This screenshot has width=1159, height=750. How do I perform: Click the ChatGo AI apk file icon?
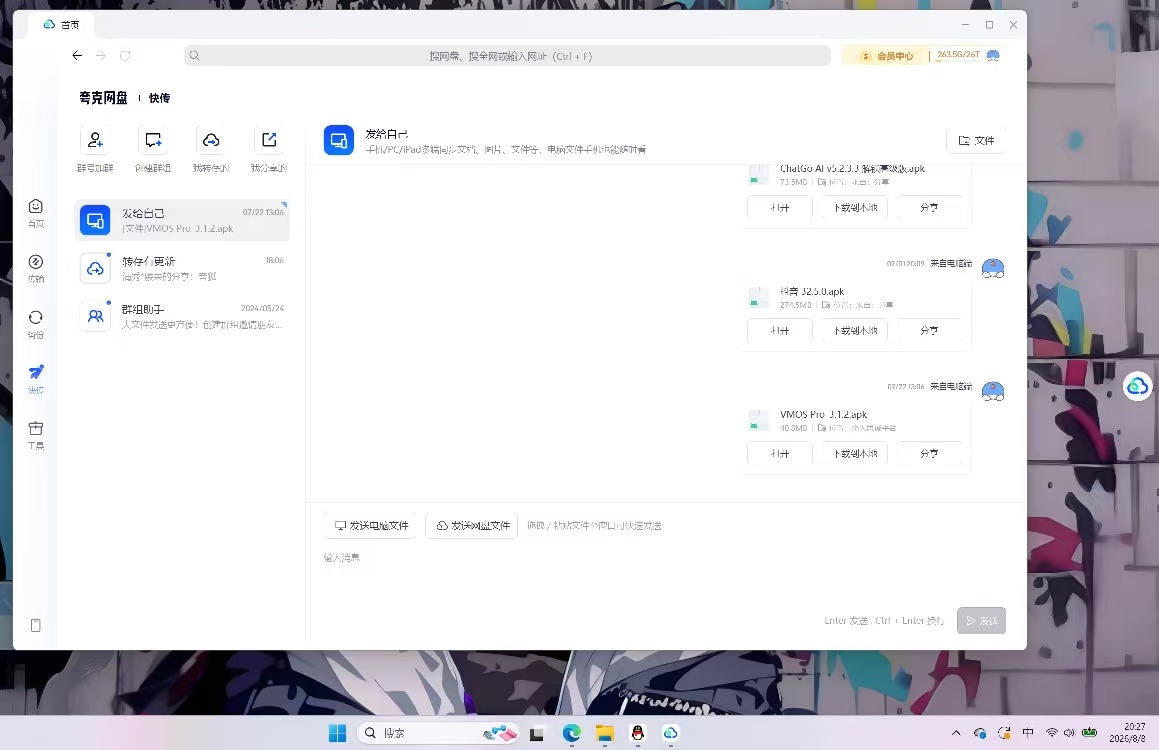[x=758, y=174]
